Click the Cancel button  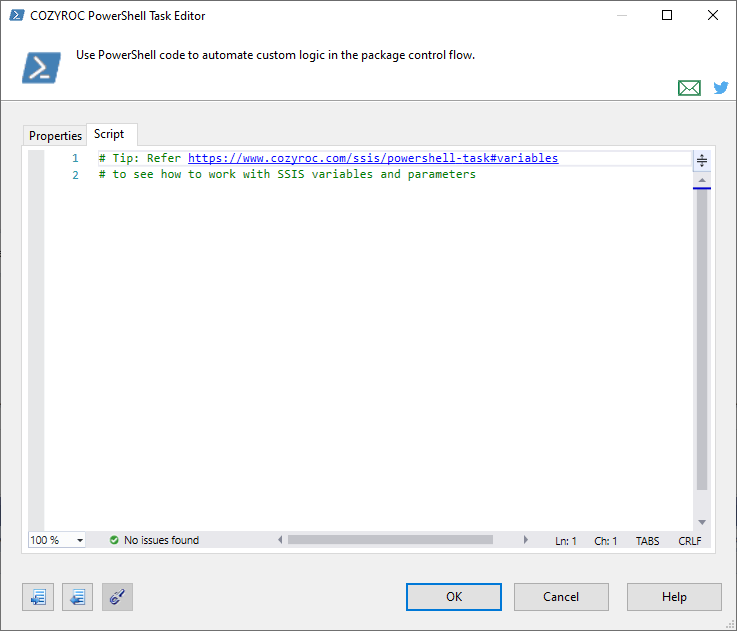[561, 597]
